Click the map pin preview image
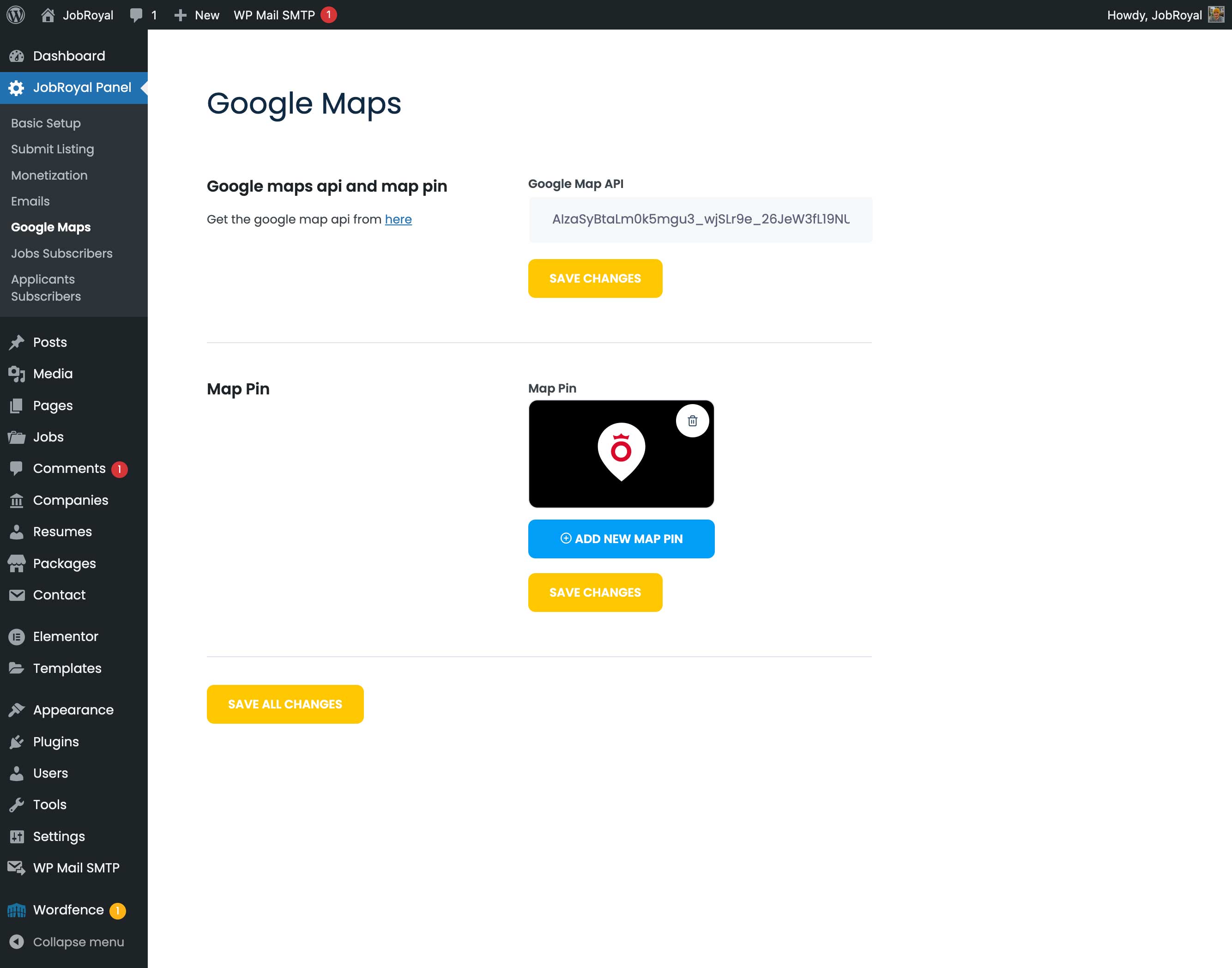Screen dimensions: 1232x968 (x=621, y=454)
